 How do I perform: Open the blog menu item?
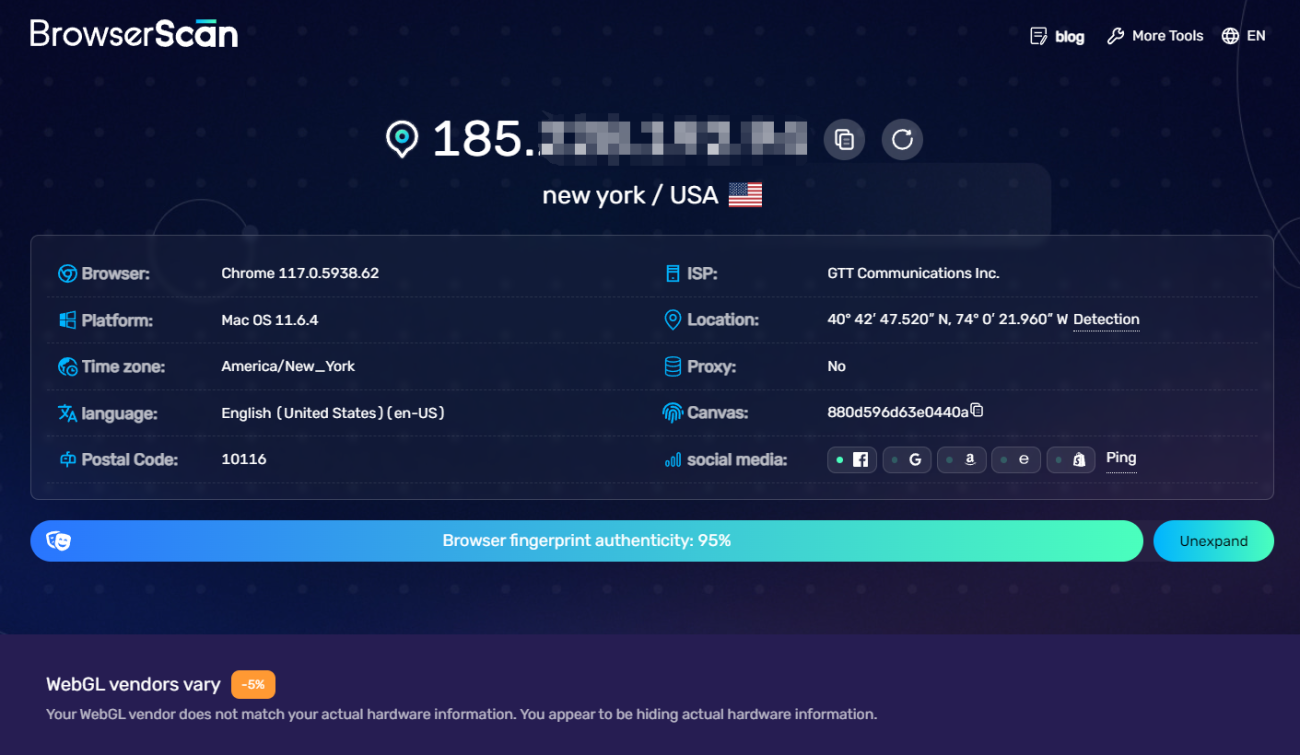coord(1057,35)
